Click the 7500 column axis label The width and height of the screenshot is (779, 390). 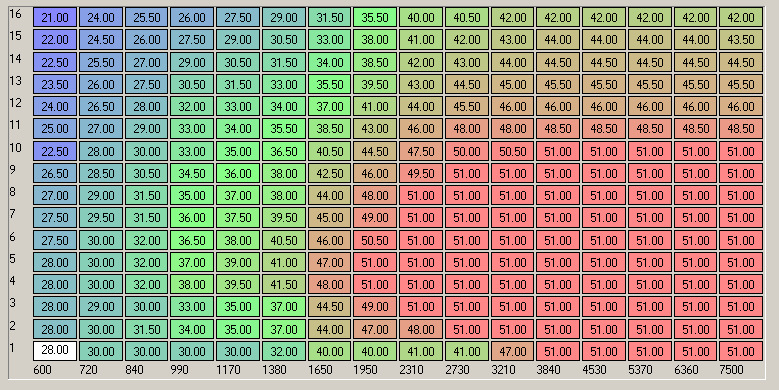(x=731, y=370)
